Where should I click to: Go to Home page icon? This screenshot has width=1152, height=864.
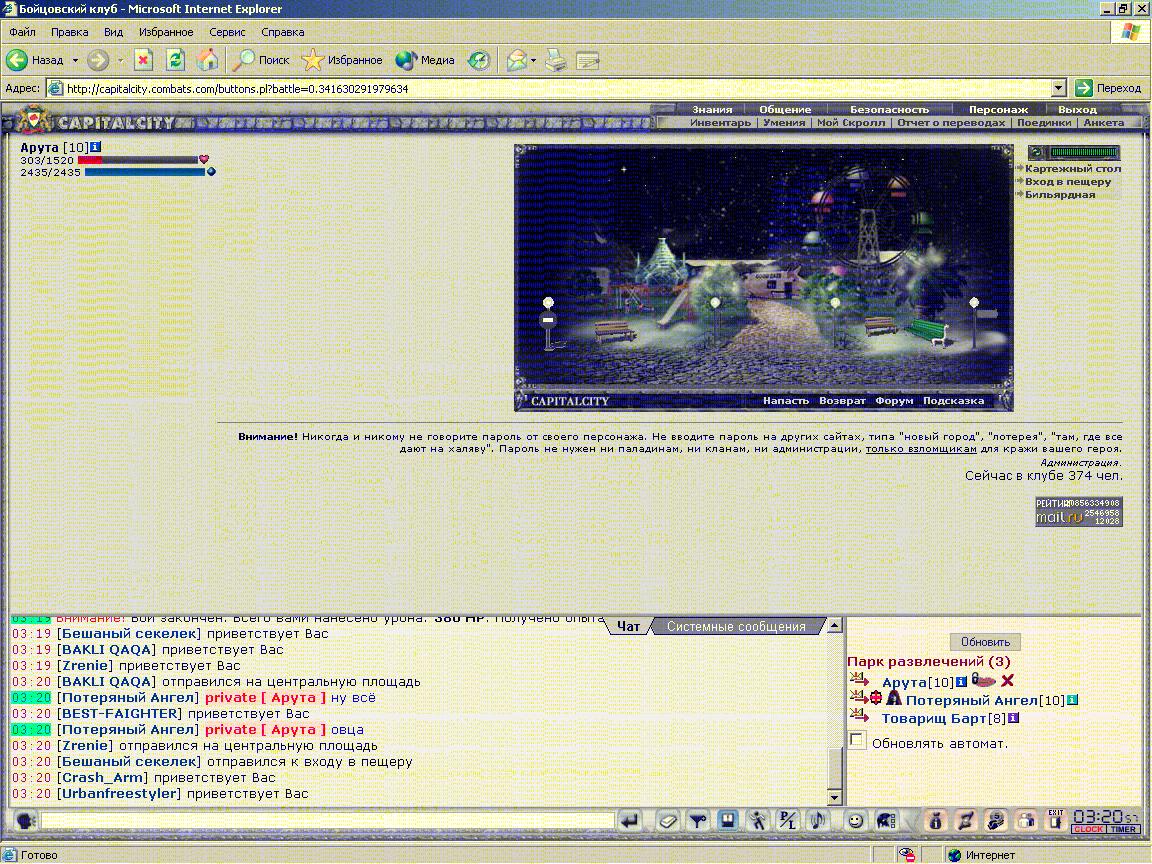coord(207,60)
